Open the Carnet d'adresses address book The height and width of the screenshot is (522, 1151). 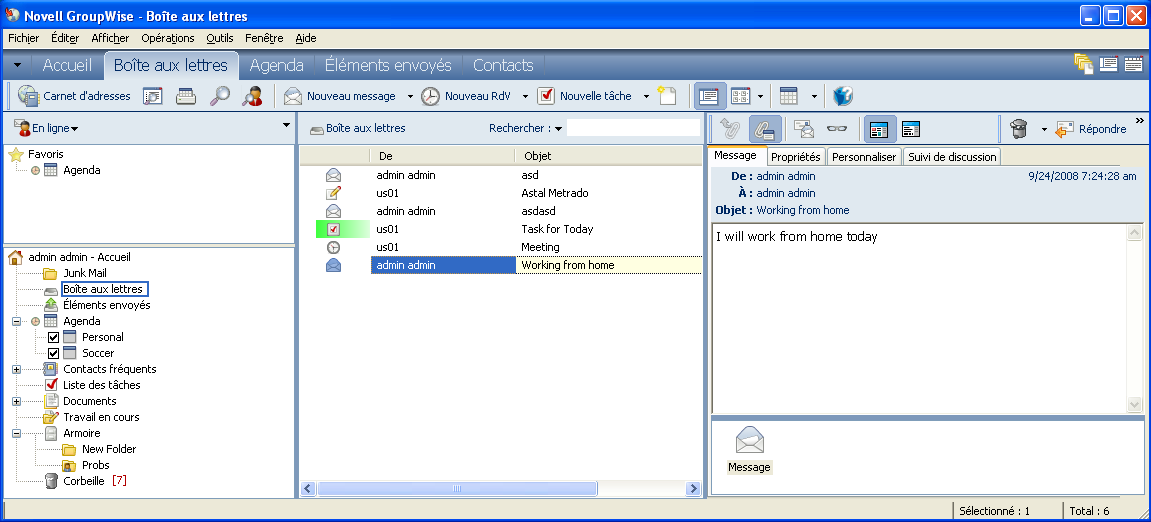click(x=73, y=96)
